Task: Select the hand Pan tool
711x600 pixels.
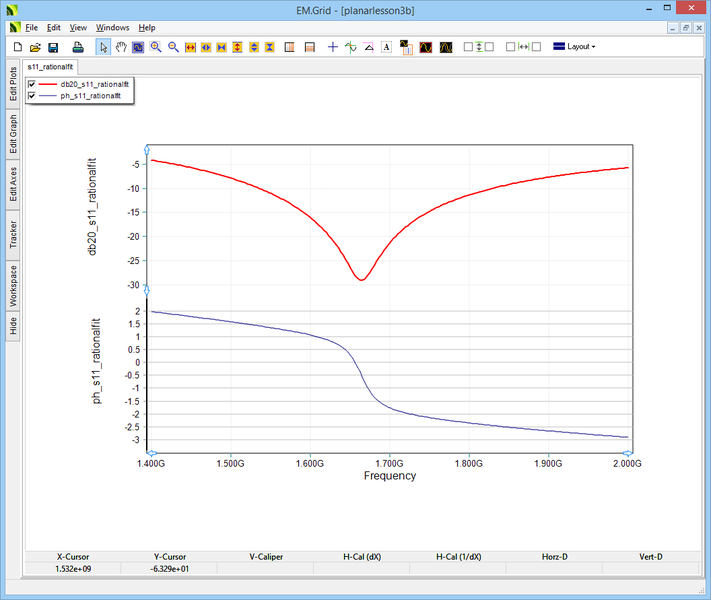Action: pos(121,47)
